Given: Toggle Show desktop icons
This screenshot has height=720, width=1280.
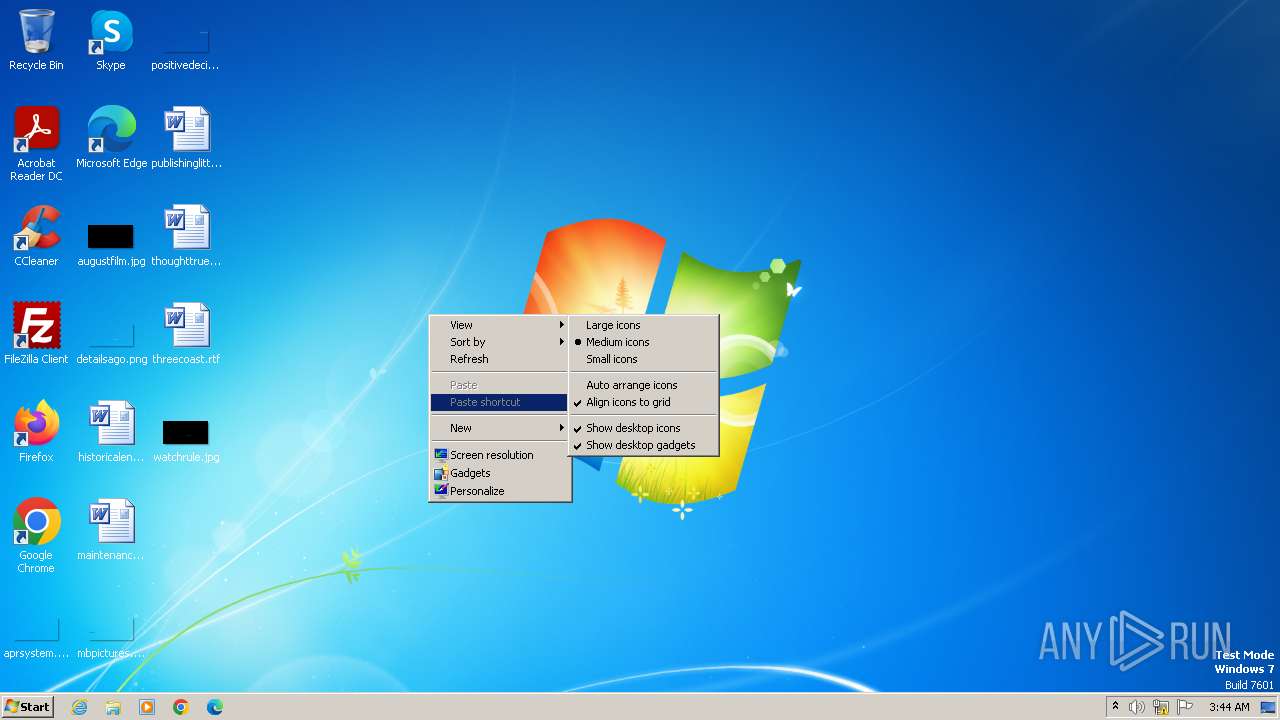Looking at the screenshot, I should coord(643,428).
